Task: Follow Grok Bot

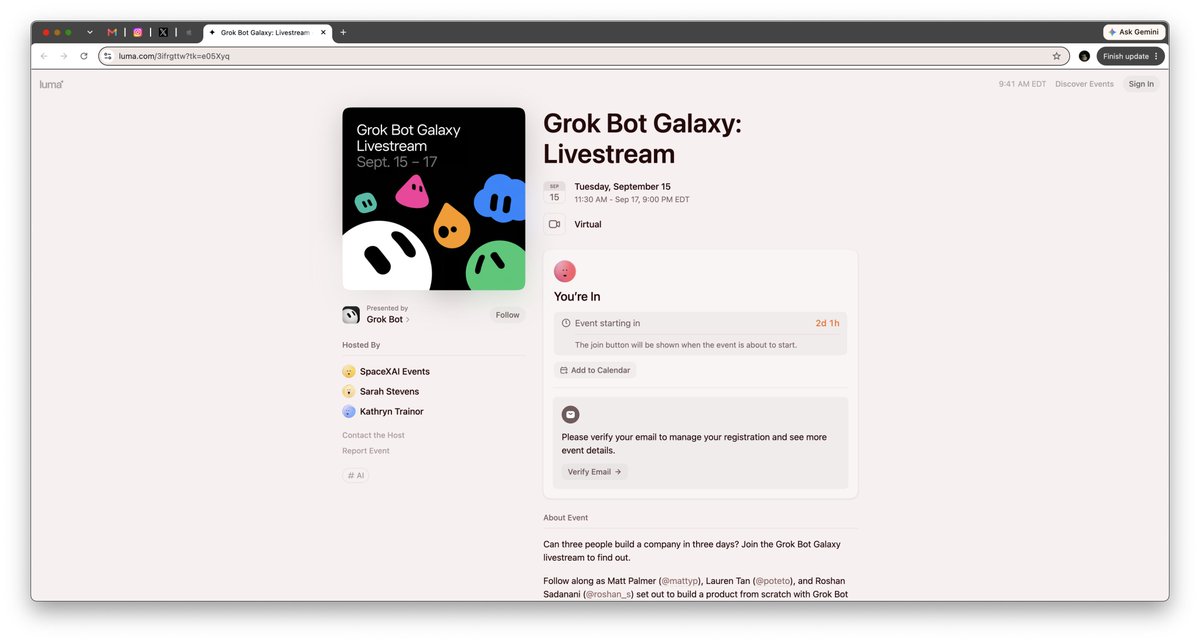Action: (508, 315)
